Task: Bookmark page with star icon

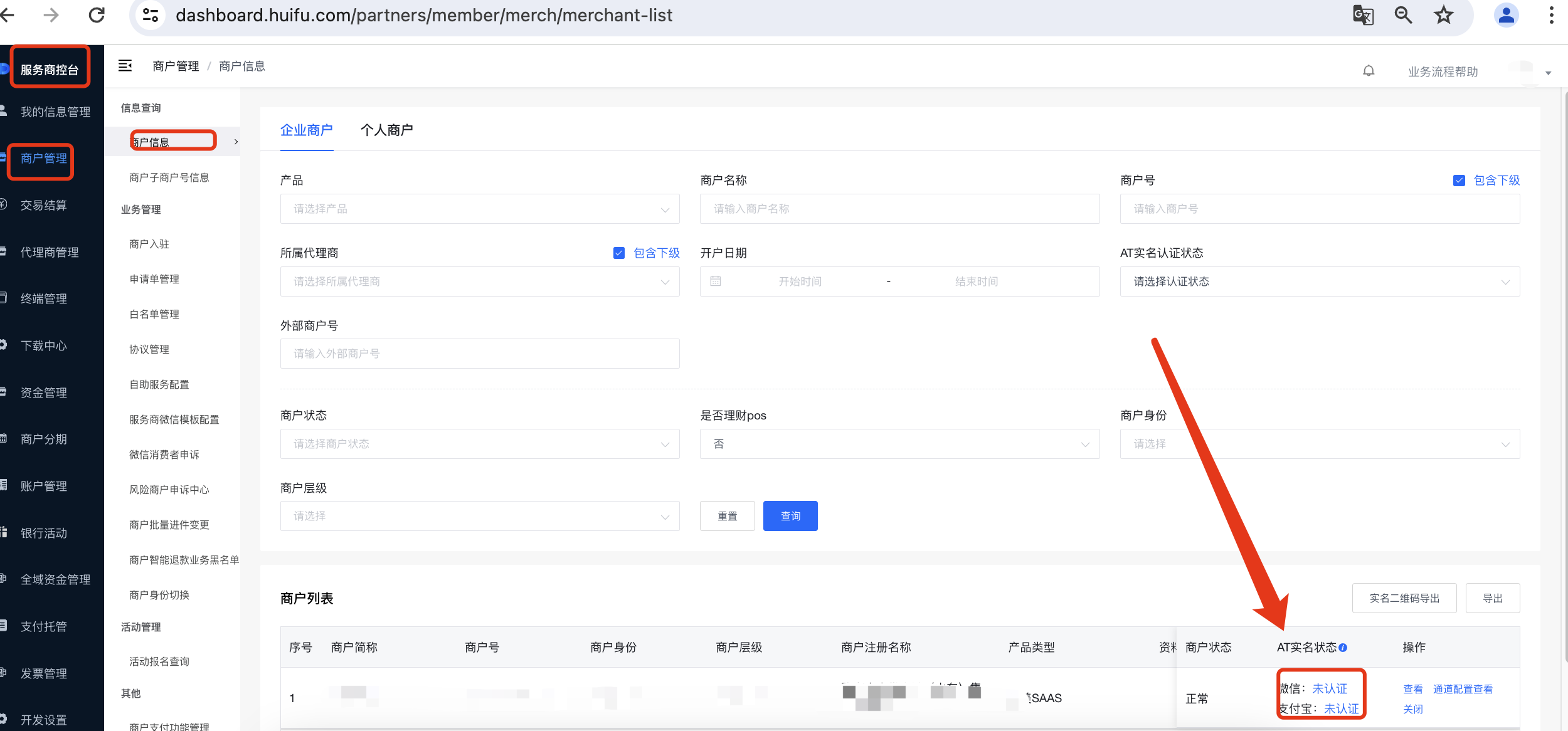Action: pyautogui.click(x=1443, y=15)
